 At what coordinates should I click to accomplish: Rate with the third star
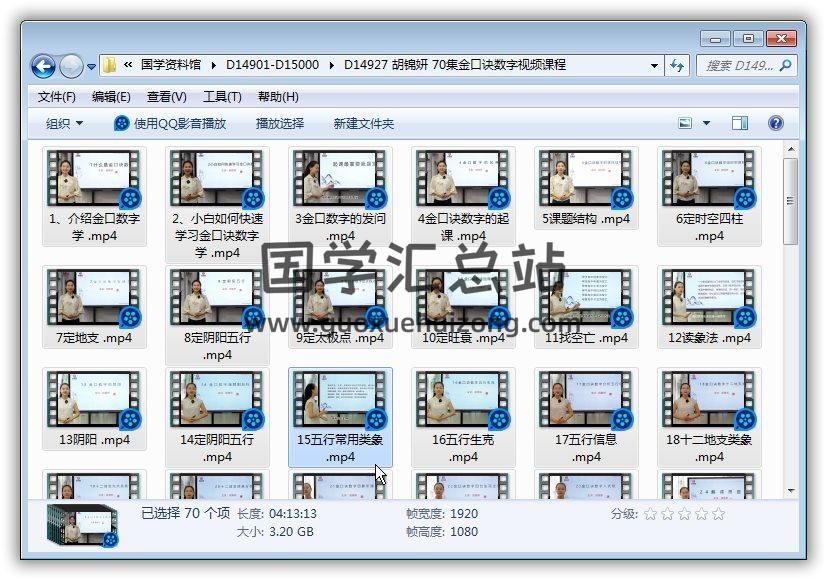click(684, 514)
